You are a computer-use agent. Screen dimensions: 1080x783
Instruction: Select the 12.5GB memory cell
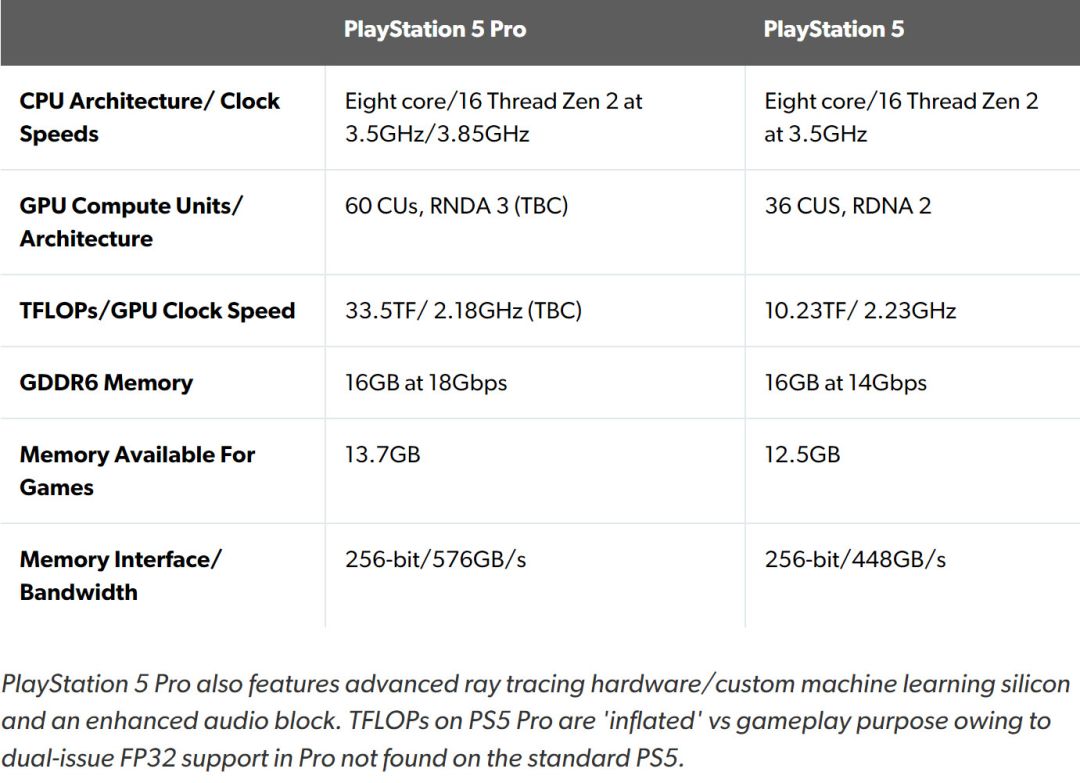802,455
